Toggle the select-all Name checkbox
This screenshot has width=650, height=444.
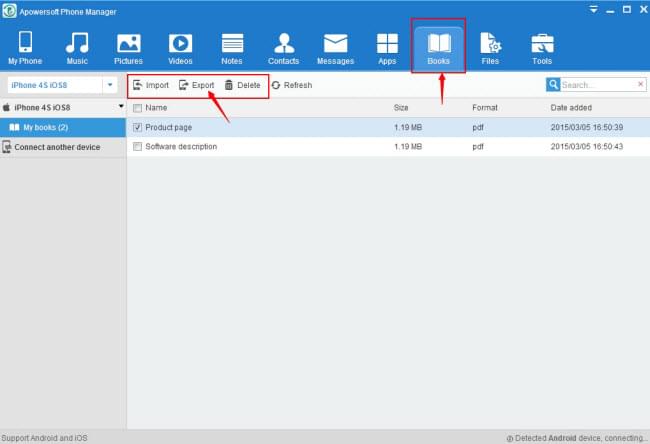click(138, 108)
